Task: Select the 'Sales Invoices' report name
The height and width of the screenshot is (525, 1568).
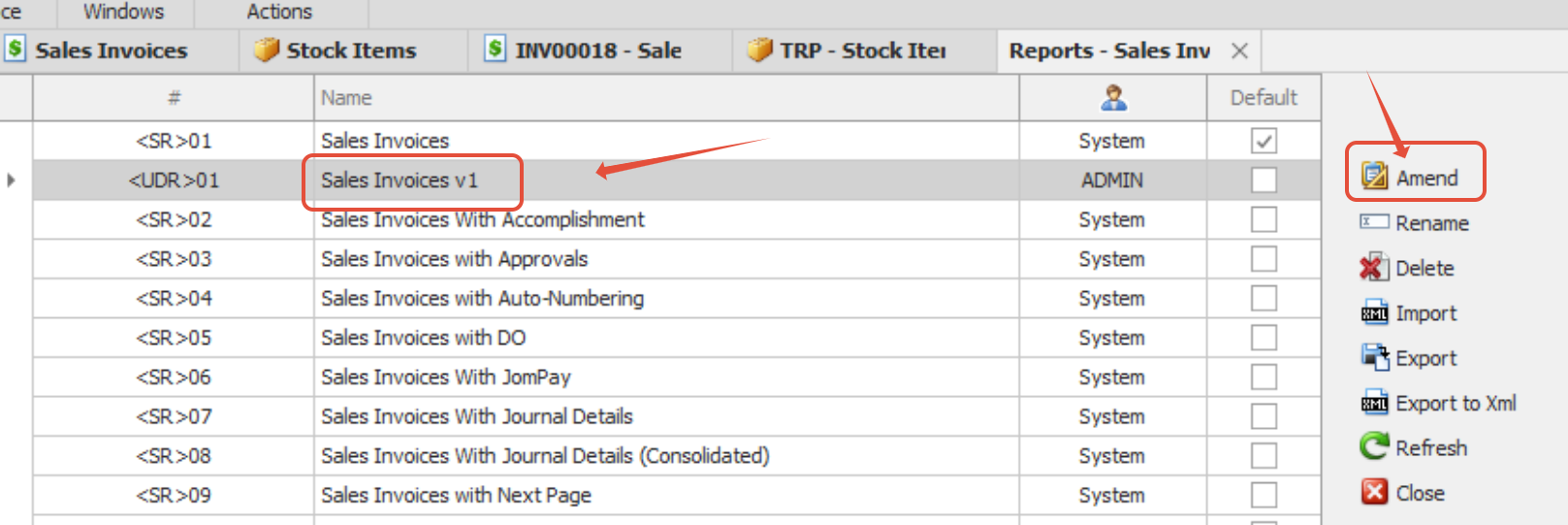Action: point(385,141)
